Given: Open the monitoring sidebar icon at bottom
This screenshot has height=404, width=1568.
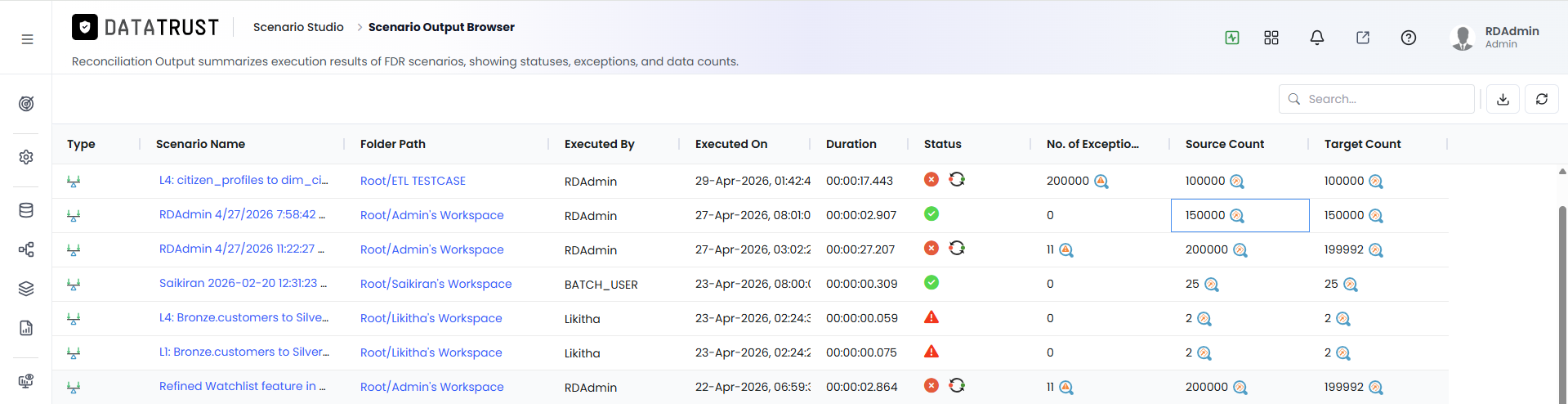Looking at the screenshot, I should tap(26, 381).
